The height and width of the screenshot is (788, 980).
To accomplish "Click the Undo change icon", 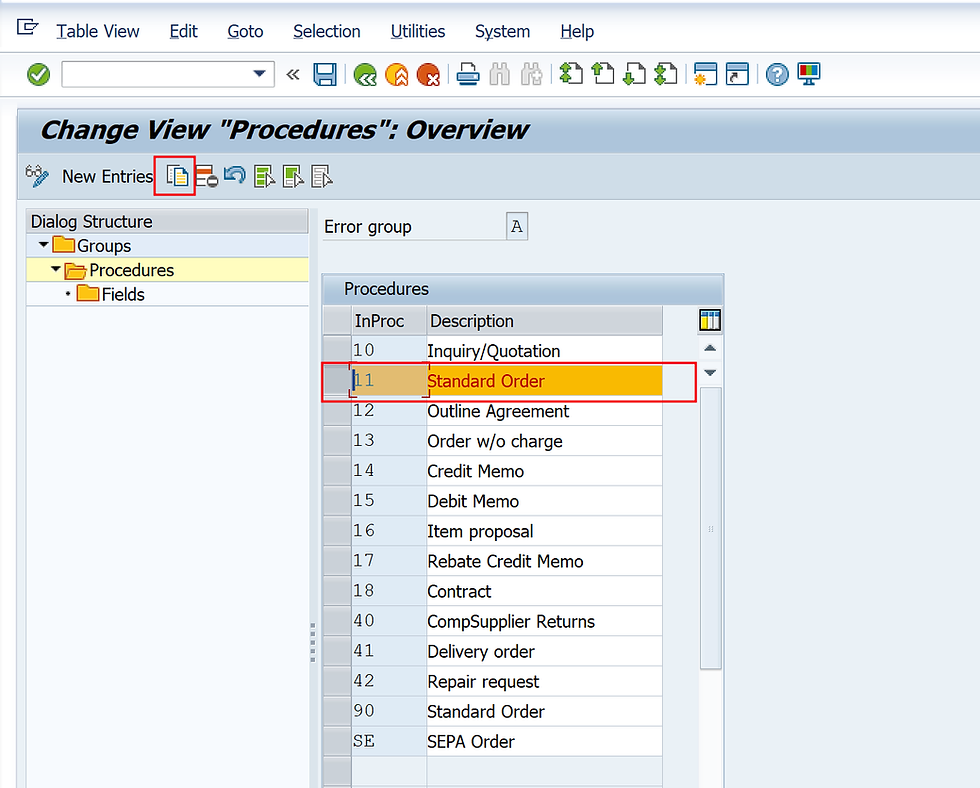I will point(234,176).
